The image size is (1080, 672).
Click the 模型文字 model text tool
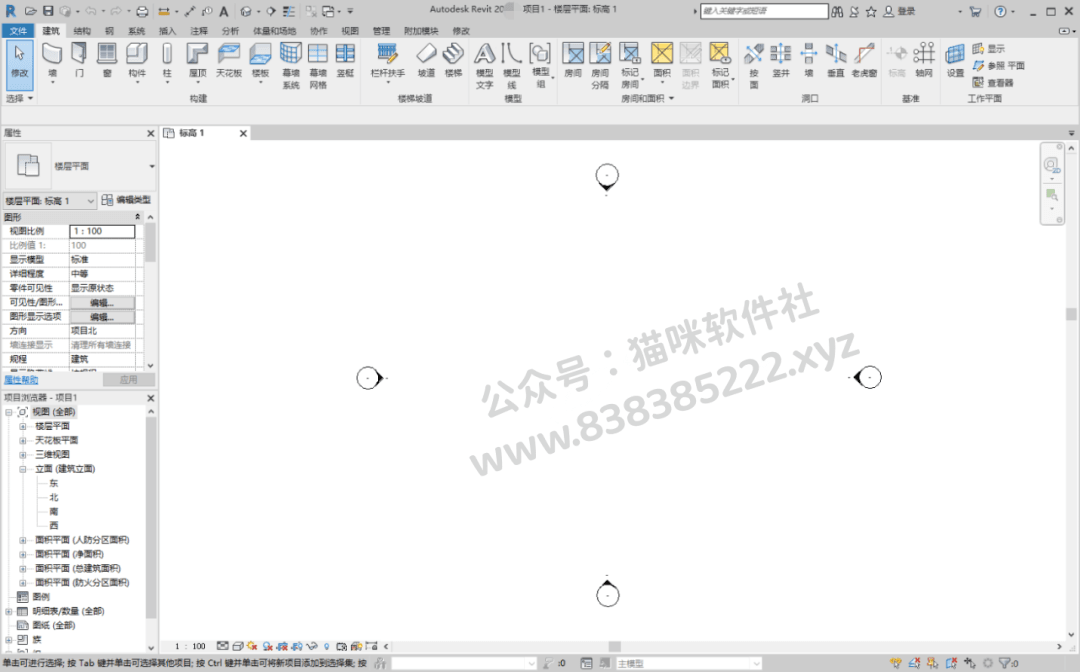pyautogui.click(x=485, y=65)
